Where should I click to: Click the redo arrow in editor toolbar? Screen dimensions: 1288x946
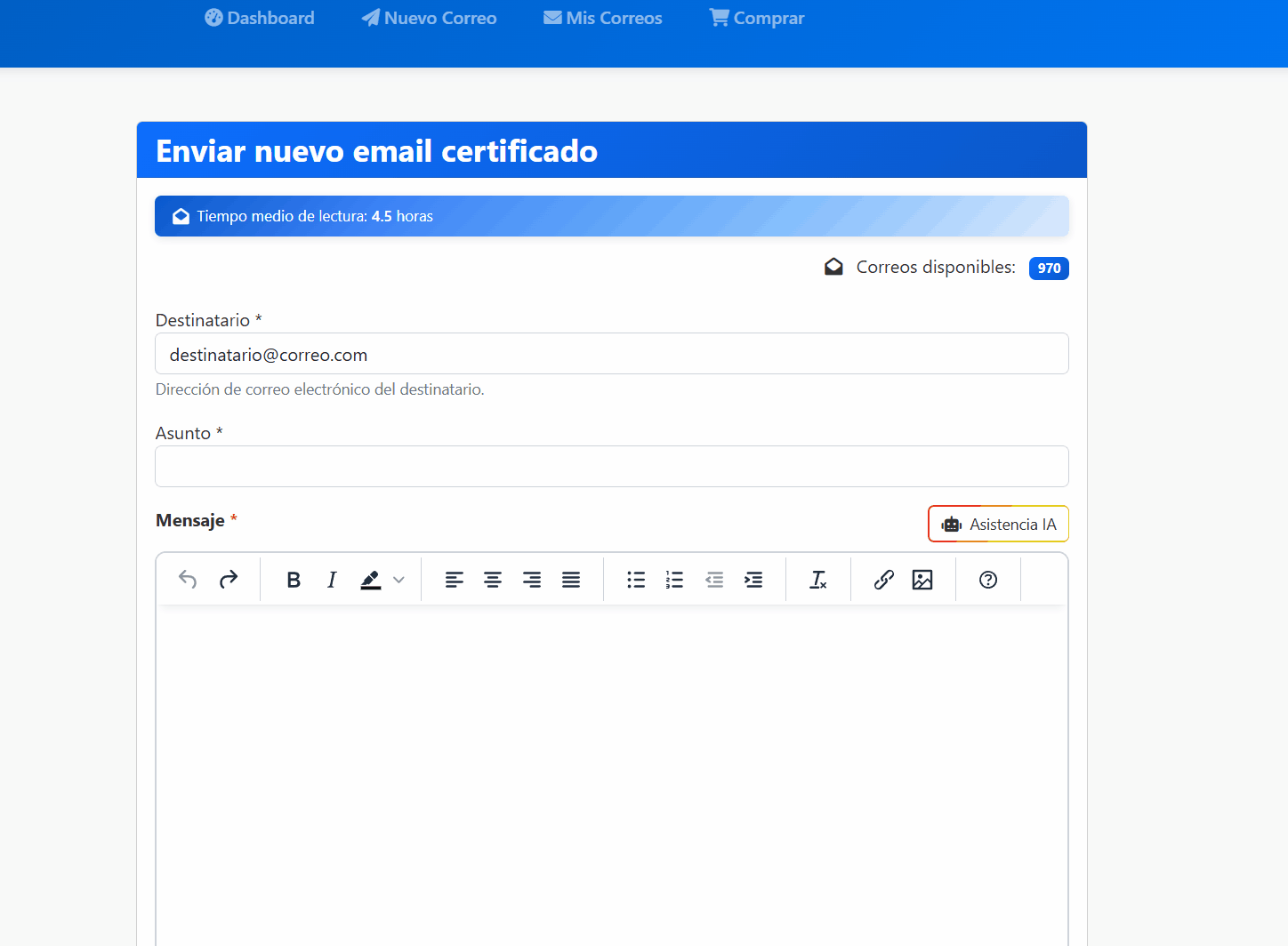[x=229, y=580]
